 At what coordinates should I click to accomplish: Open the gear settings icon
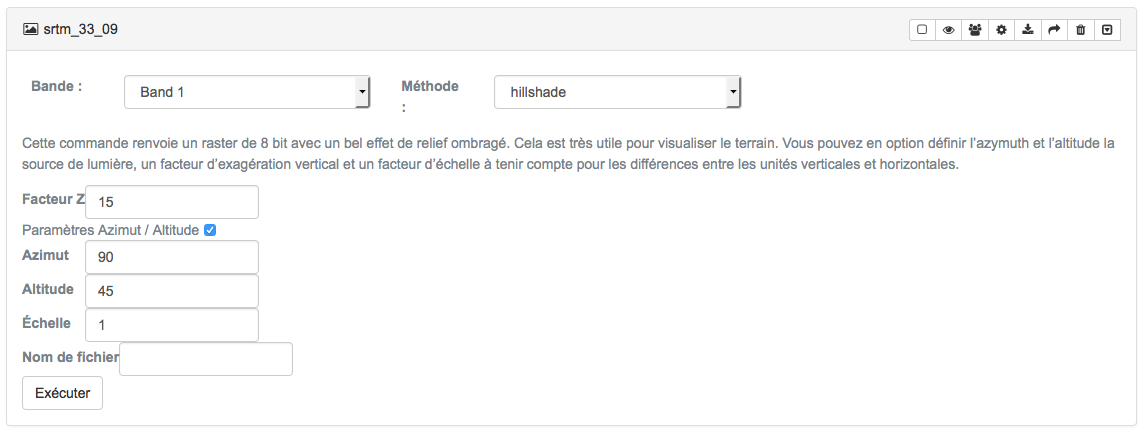click(x=1001, y=30)
